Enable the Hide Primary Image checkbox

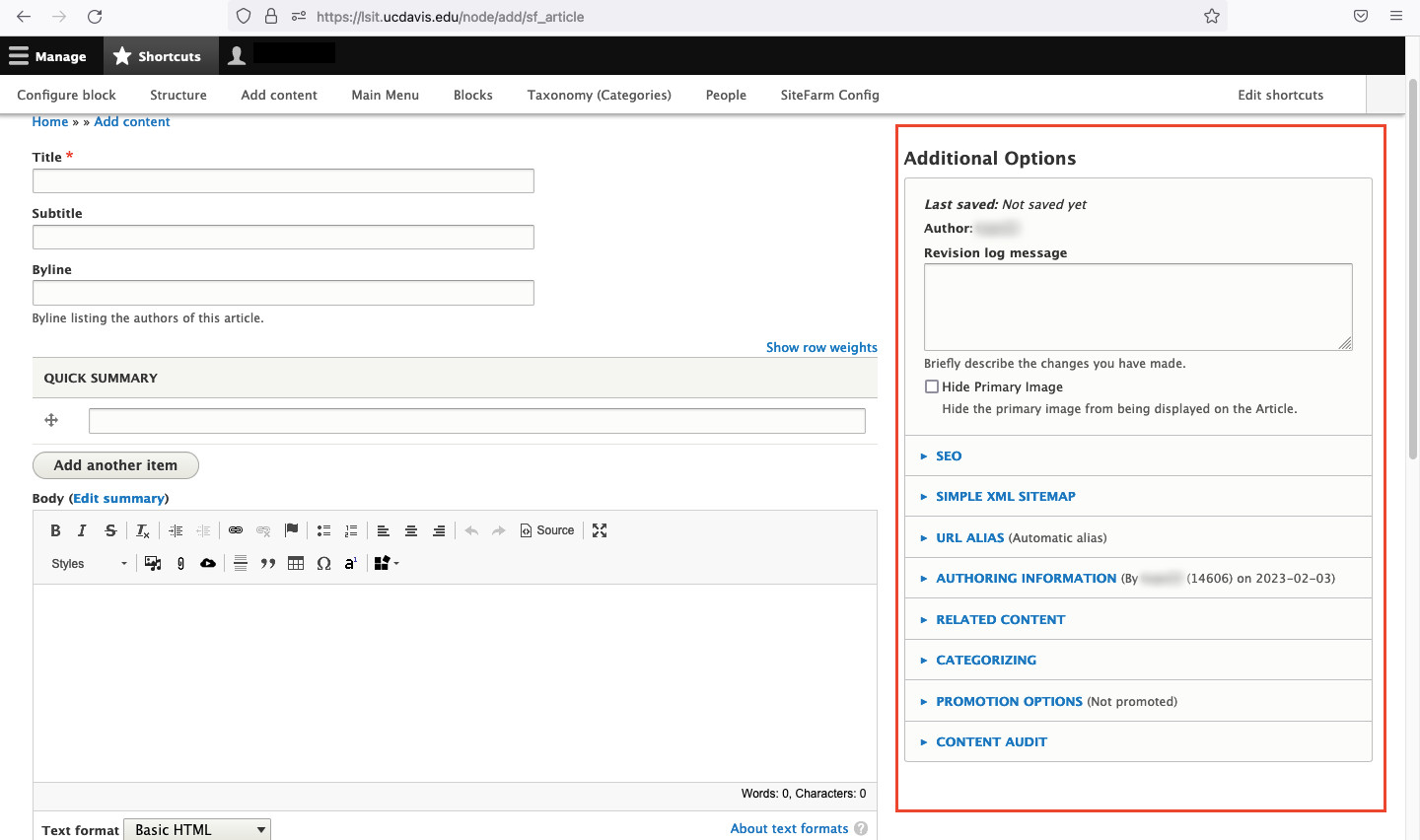932,386
